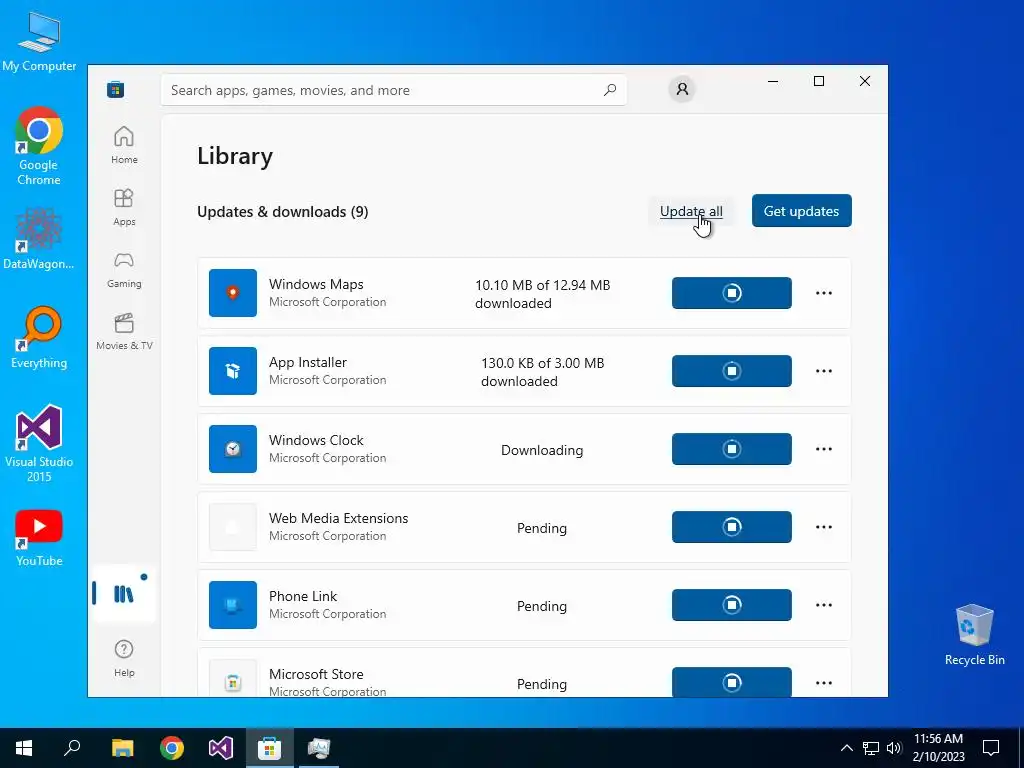
Task: Select My Computer desktop icon
Action: pyautogui.click(x=39, y=41)
